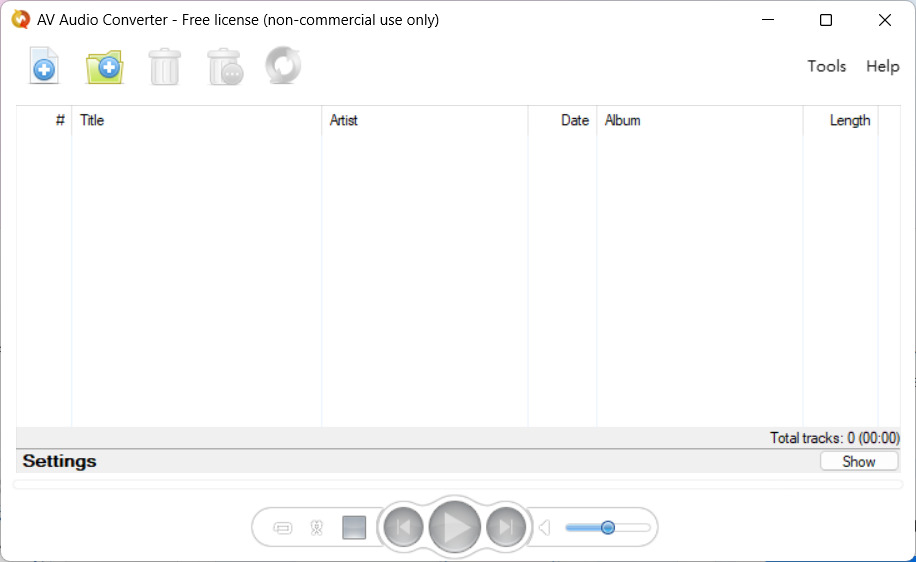Viewport: 916px width, 562px height.
Task: Show the Settings panel
Action: point(859,462)
